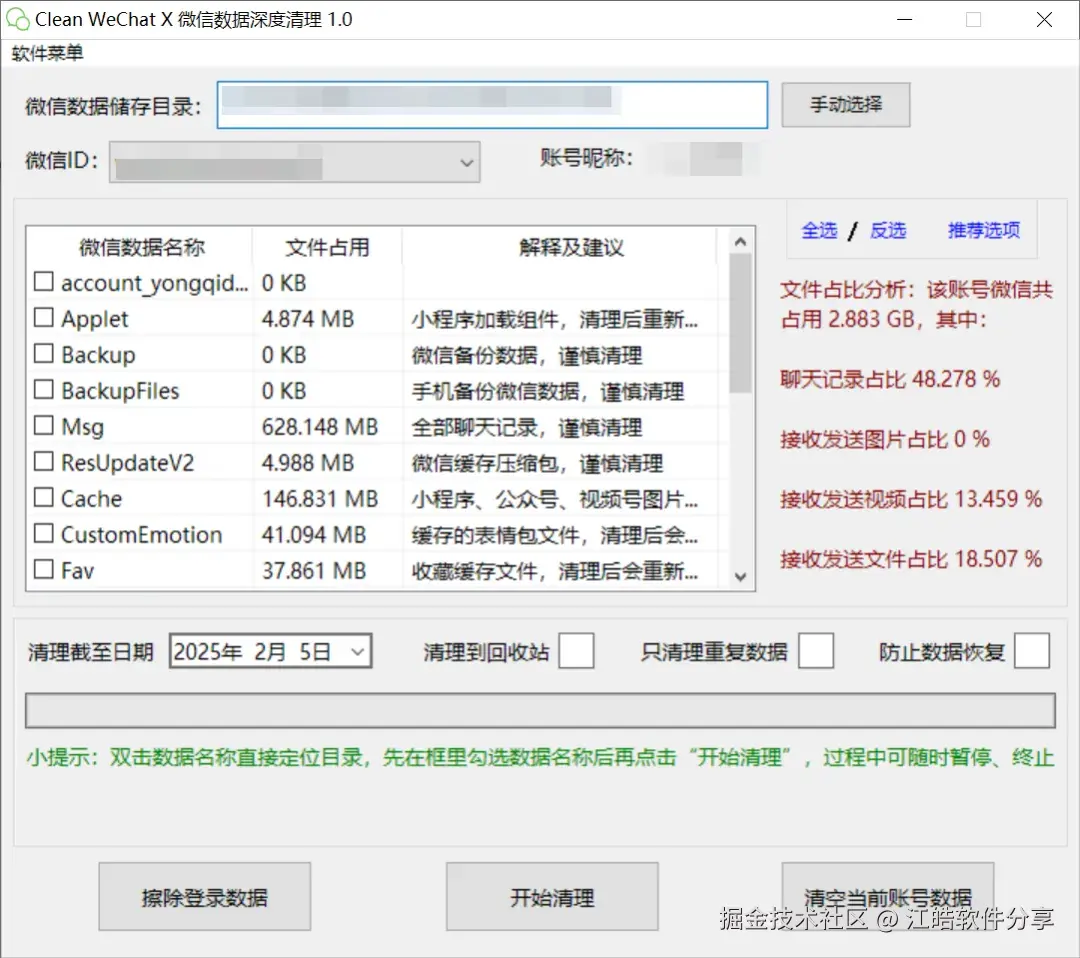1080x958 pixels.
Task: Click the CustomEmotion row name
Action: 141,534
